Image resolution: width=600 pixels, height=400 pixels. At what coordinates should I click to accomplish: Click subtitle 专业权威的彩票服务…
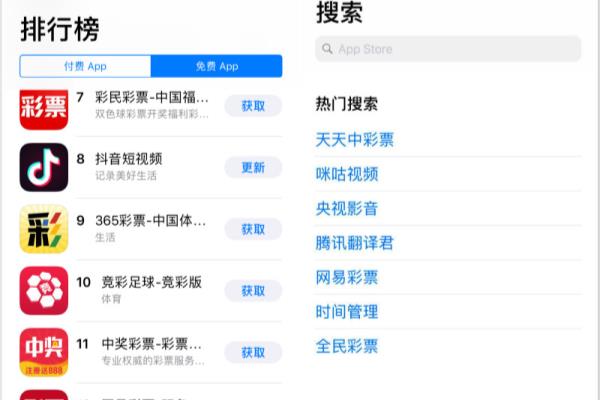click(x=153, y=360)
